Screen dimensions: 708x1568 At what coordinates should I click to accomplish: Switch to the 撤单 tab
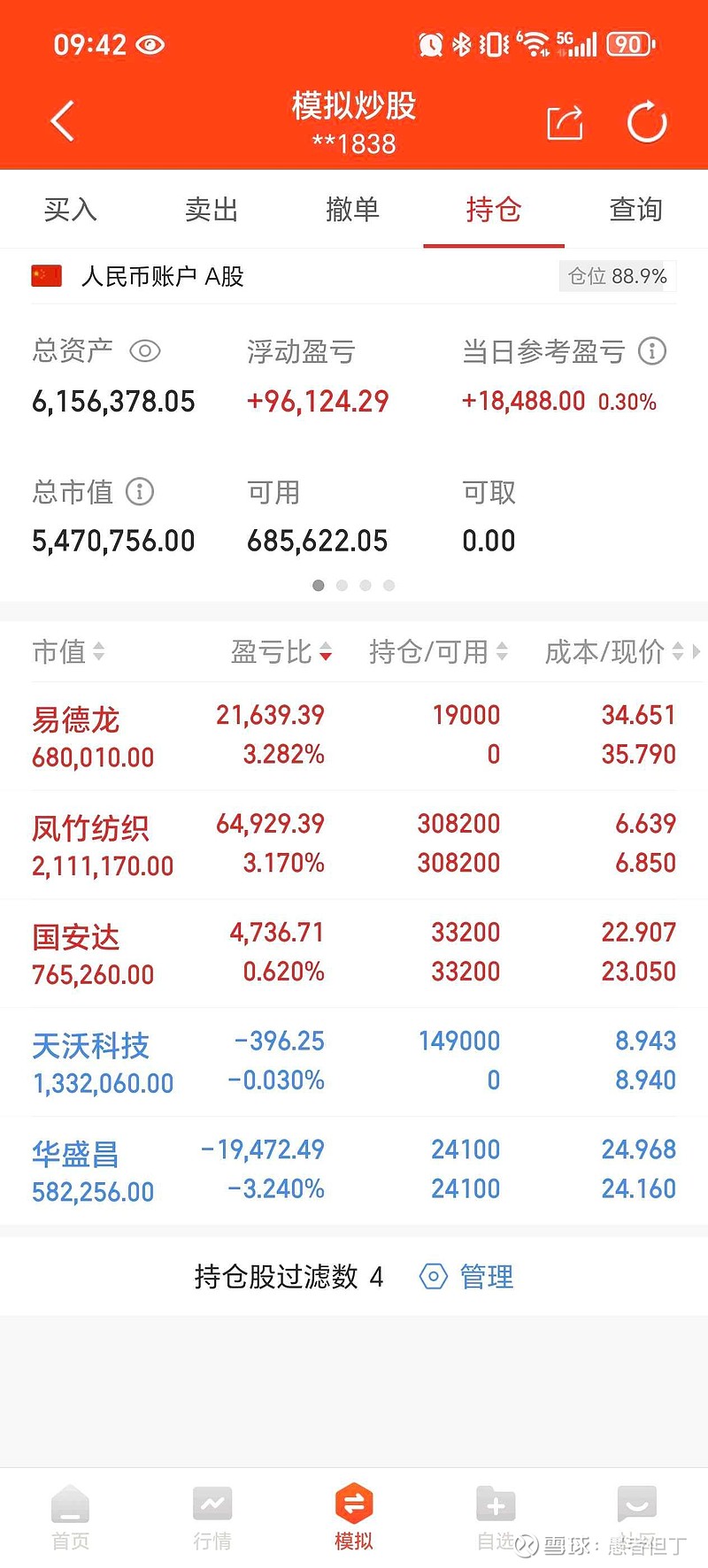[x=353, y=210]
